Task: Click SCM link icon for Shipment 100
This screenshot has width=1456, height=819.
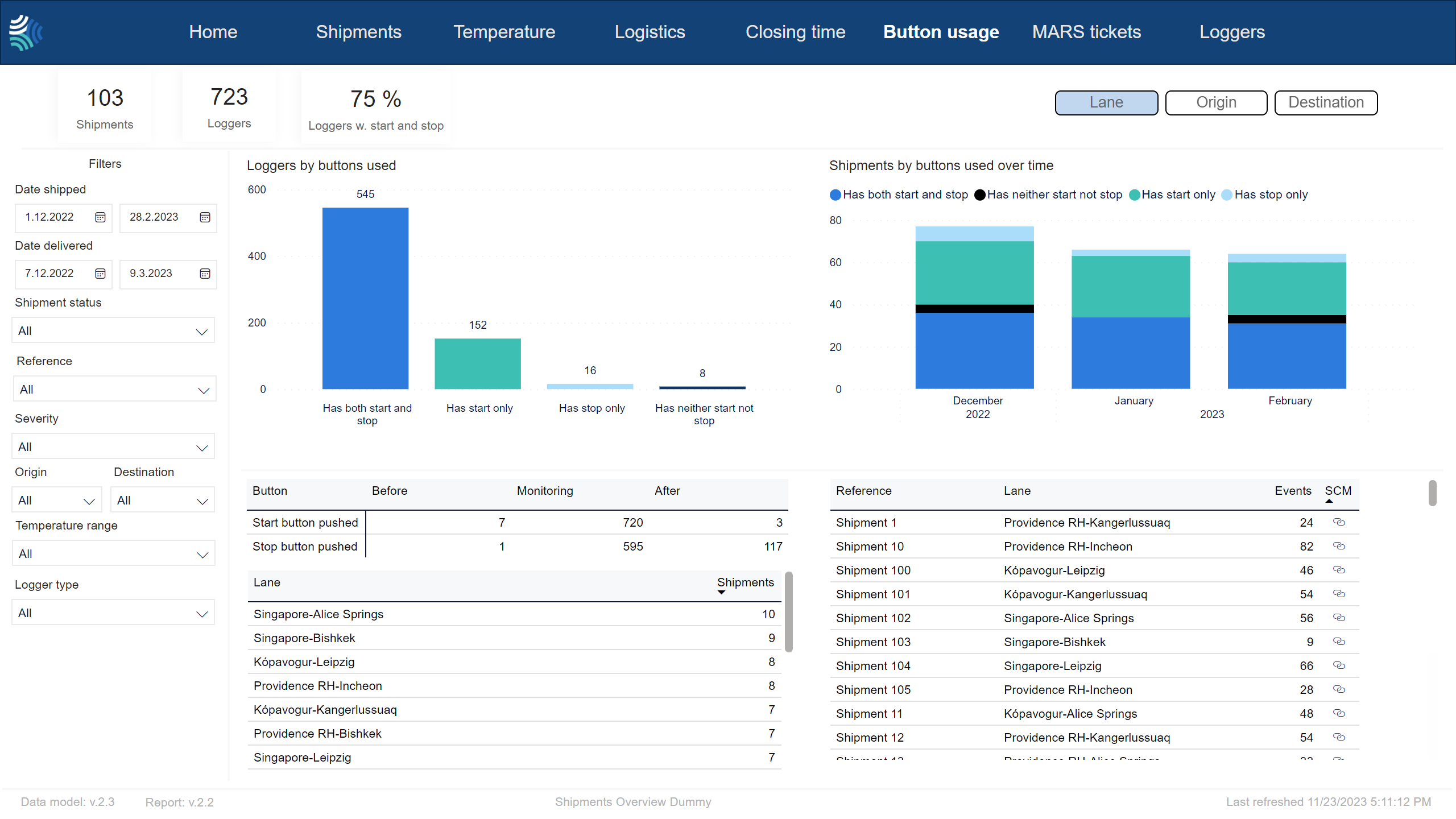Action: [x=1339, y=570]
